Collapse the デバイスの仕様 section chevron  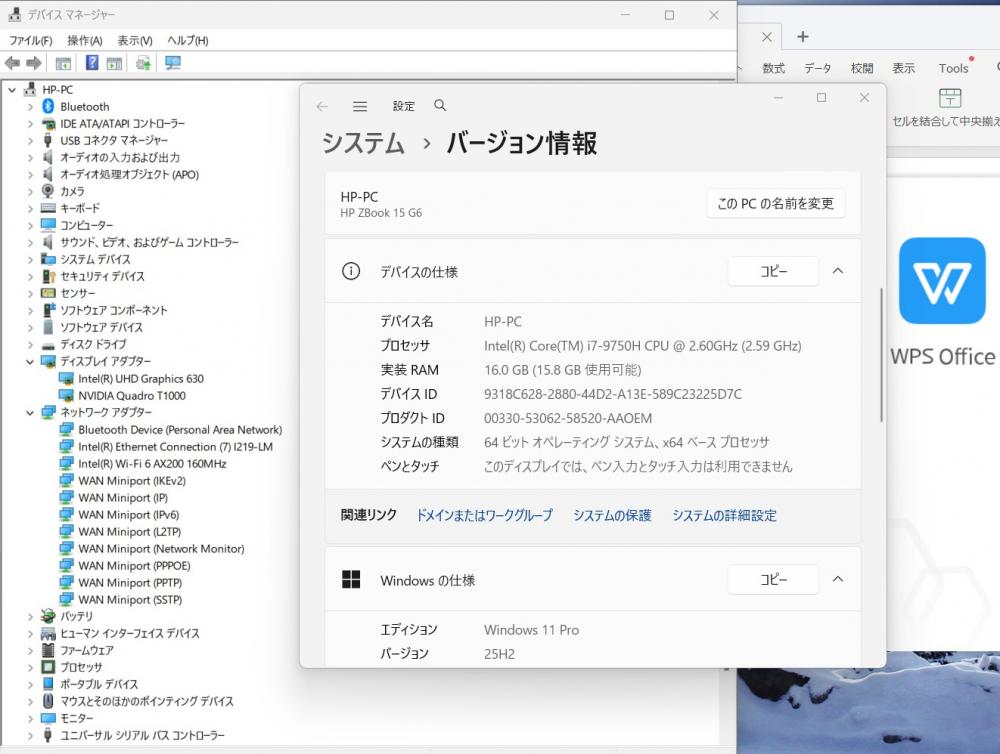pyautogui.click(x=838, y=271)
